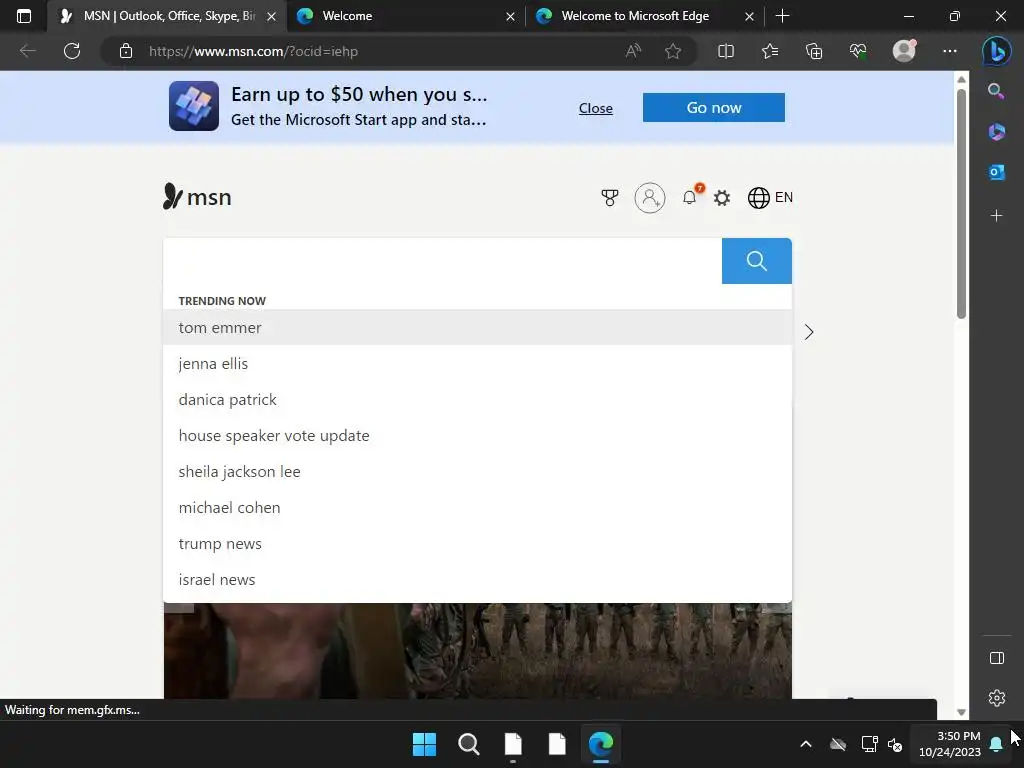Select 'house speaker vote update' suggestion
This screenshot has width=1024, height=768.
[x=477, y=436]
